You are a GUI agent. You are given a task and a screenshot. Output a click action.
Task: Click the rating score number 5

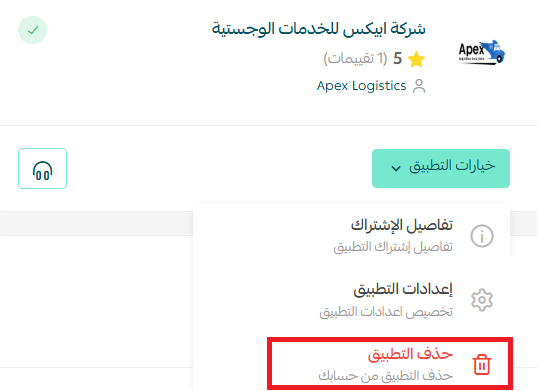[x=397, y=59]
